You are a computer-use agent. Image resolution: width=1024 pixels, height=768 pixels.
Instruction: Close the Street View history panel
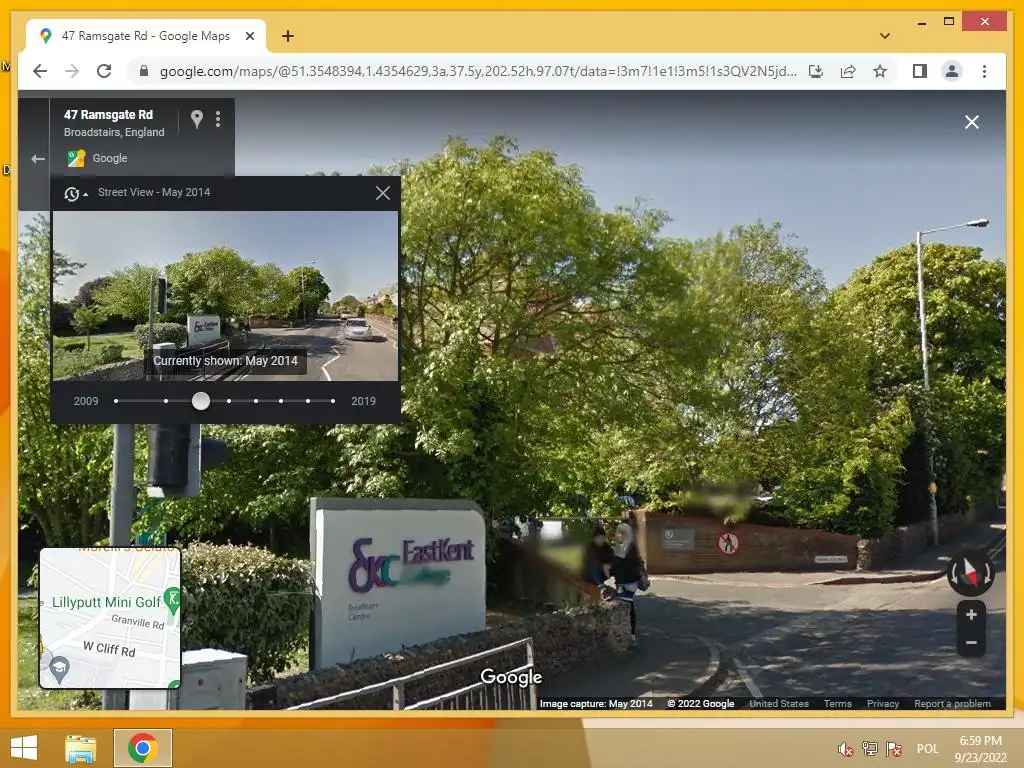[x=383, y=193]
